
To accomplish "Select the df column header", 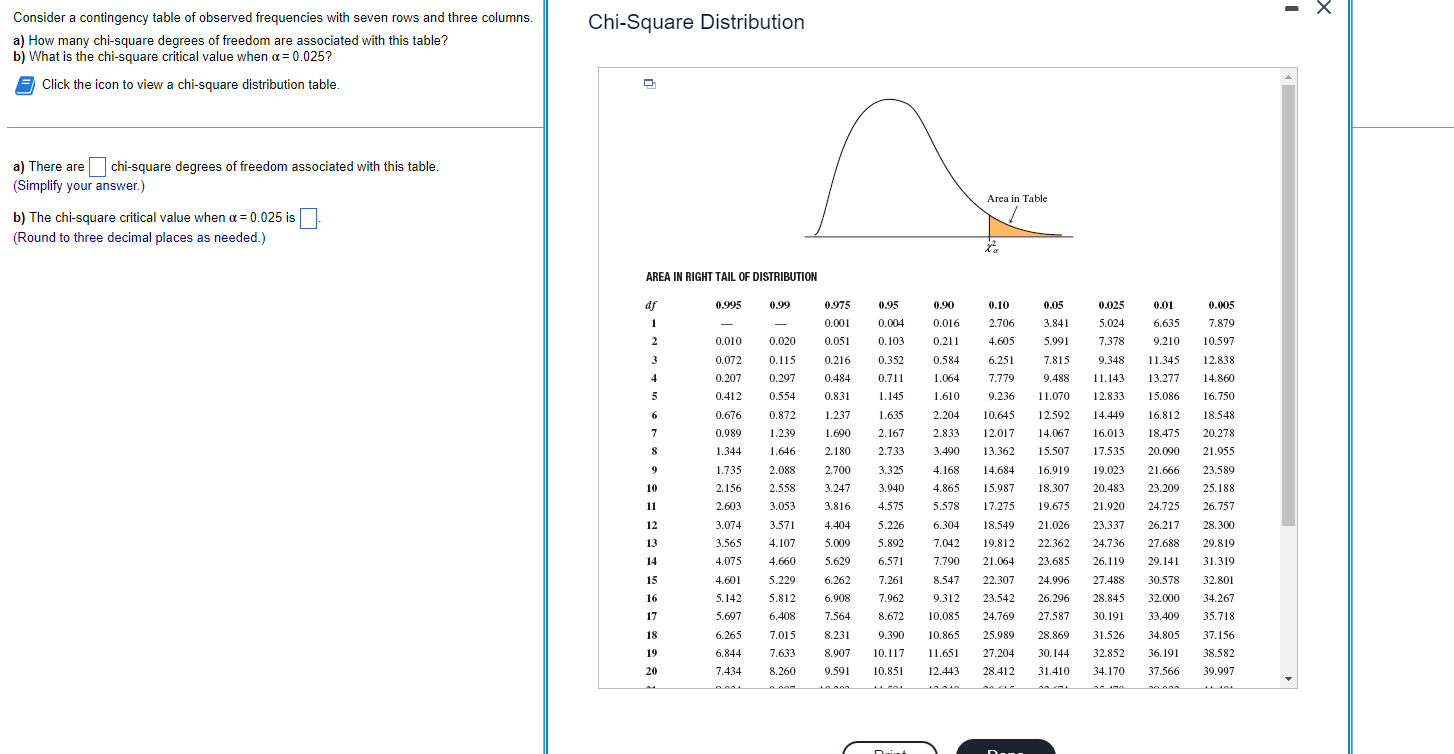I will pyautogui.click(x=651, y=305).
